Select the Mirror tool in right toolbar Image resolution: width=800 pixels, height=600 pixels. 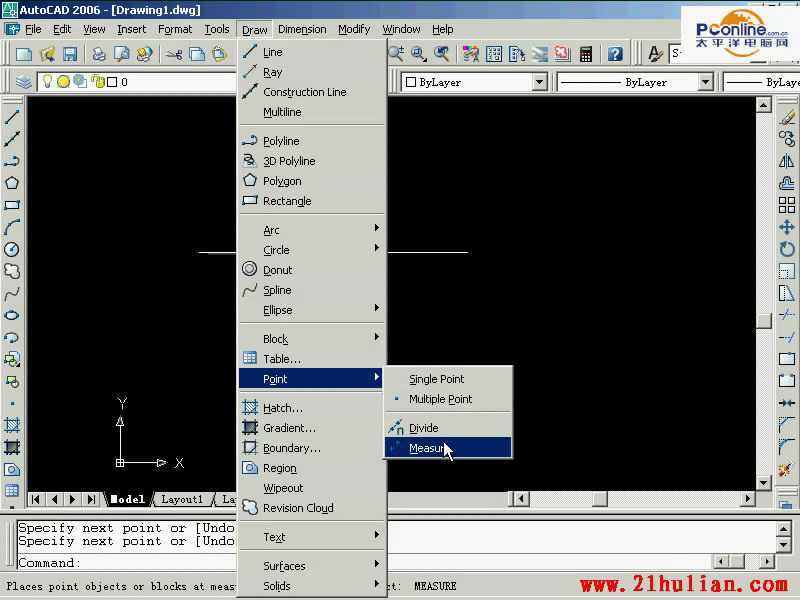coord(786,161)
